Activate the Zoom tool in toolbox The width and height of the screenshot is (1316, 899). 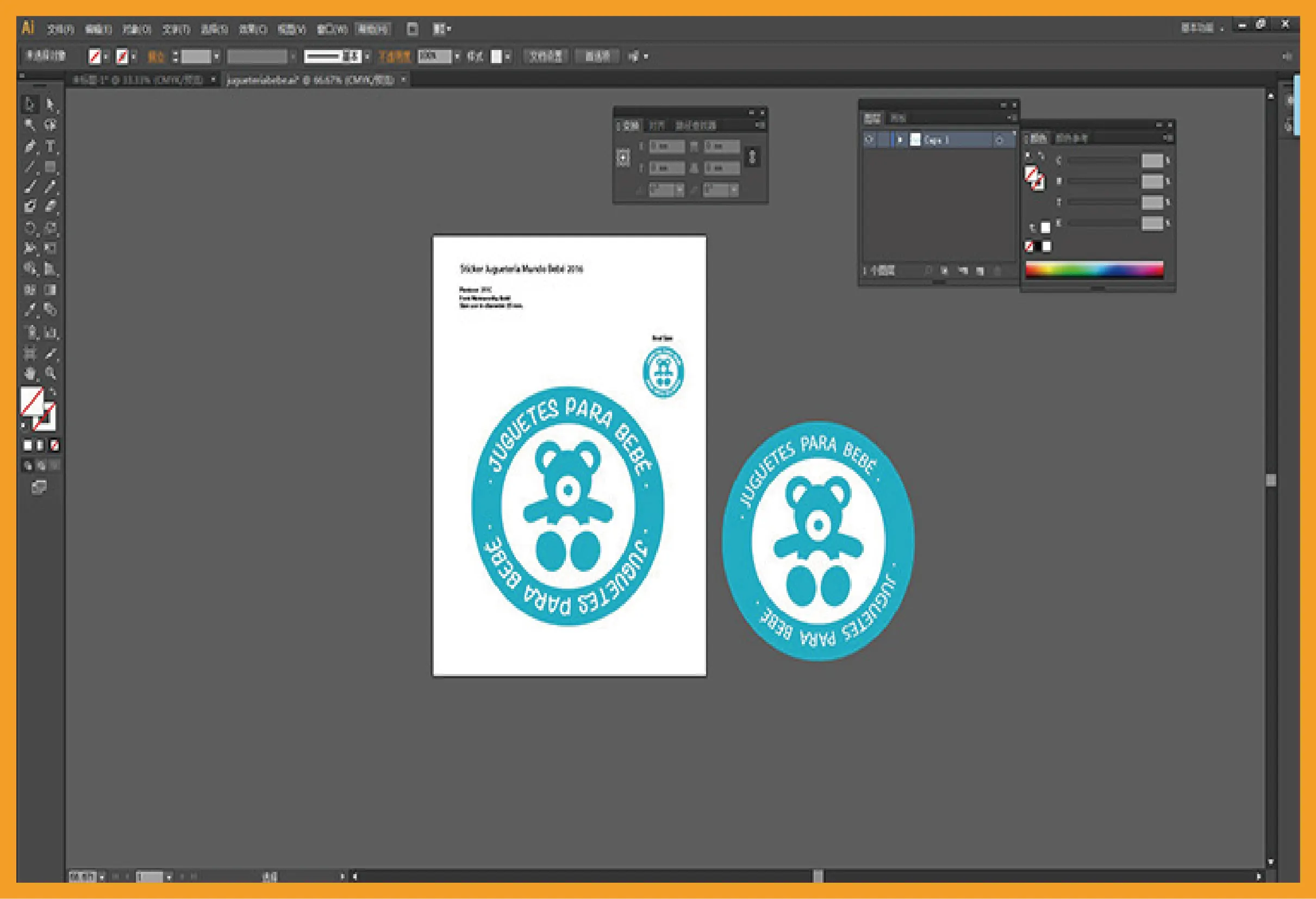51,373
